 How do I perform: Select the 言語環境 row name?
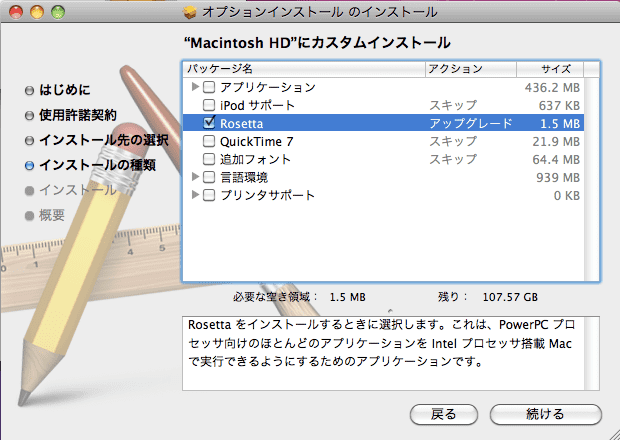coord(244,177)
